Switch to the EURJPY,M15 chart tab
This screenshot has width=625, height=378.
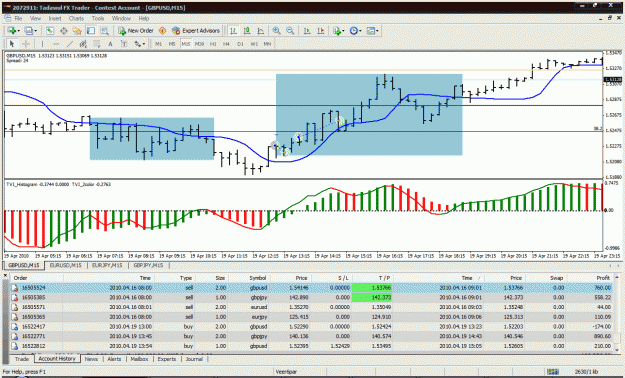click(107, 265)
